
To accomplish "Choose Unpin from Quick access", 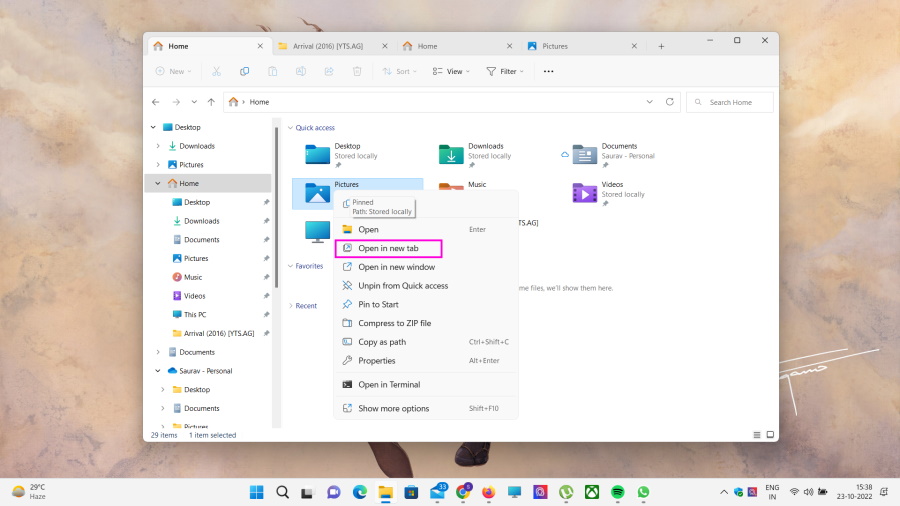I will (x=402, y=285).
